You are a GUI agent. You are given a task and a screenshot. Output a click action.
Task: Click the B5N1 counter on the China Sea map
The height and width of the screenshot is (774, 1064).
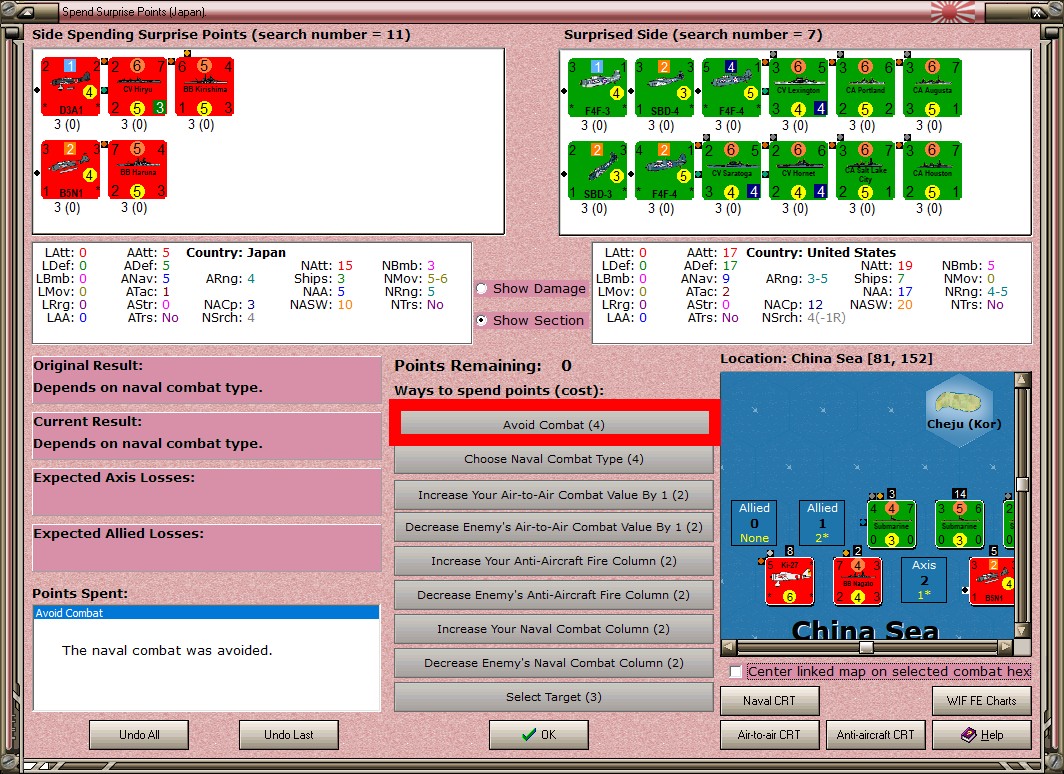(992, 581)
